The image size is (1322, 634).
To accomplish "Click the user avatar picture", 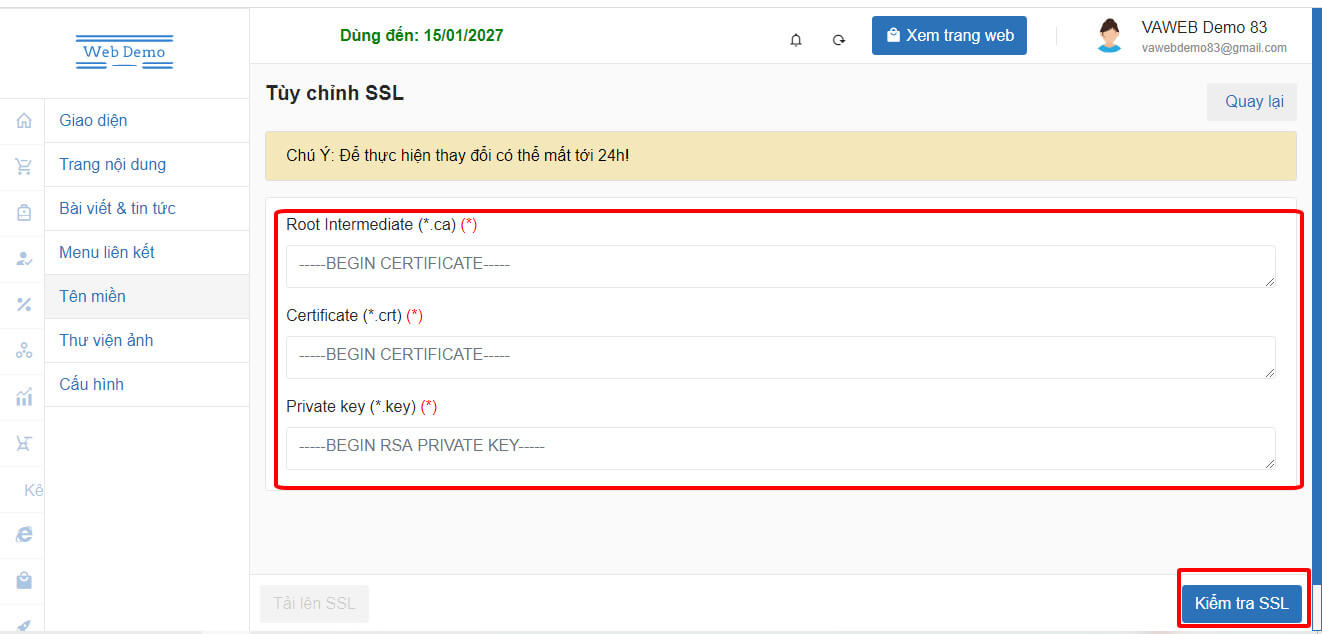I will 1109,36.
